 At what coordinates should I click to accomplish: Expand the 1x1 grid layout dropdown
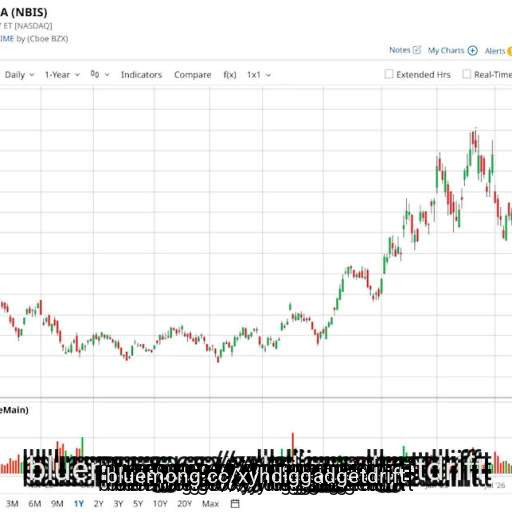click(x=259, y=75)
